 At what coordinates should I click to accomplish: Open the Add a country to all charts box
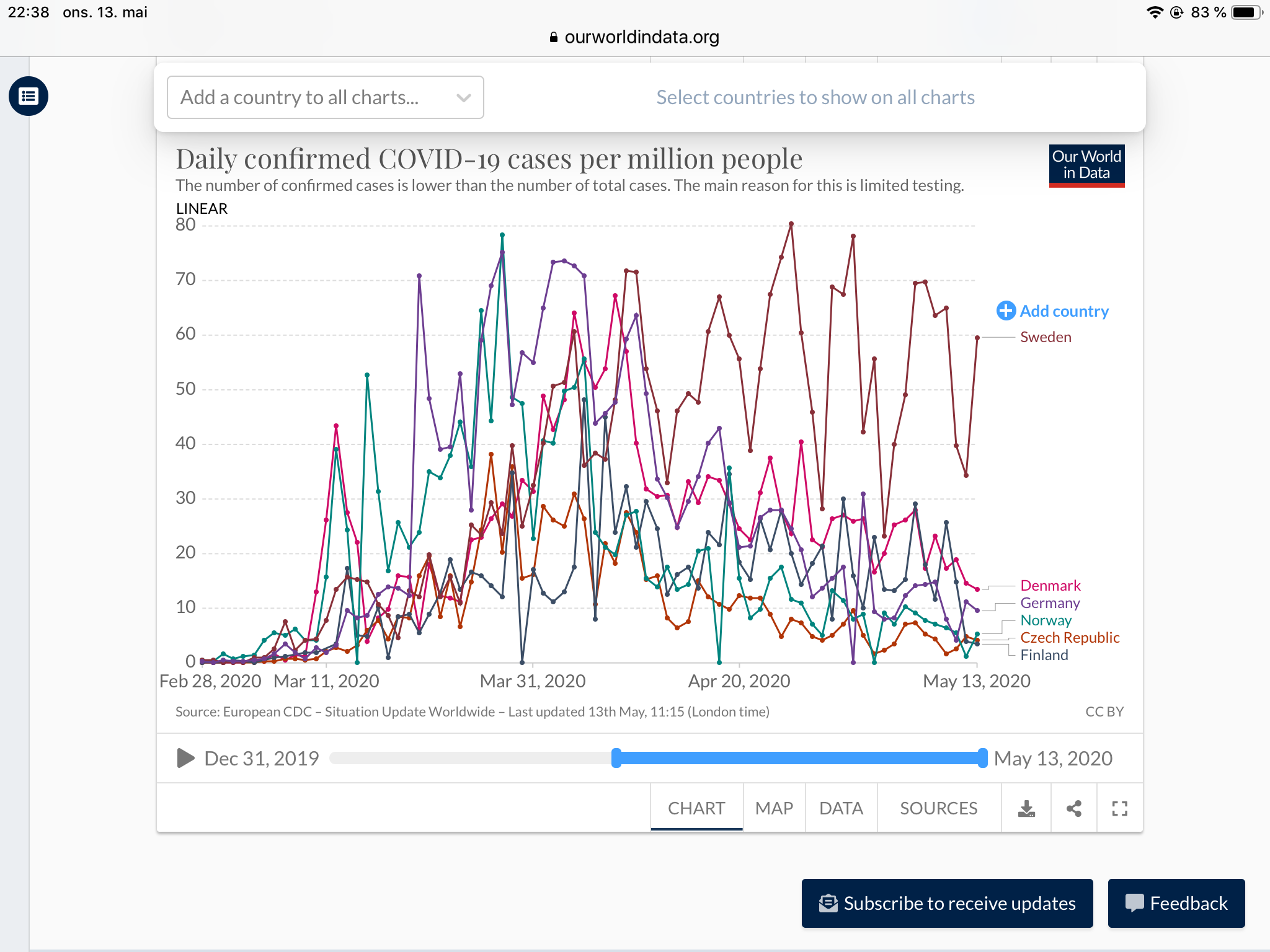pos(325,97)
